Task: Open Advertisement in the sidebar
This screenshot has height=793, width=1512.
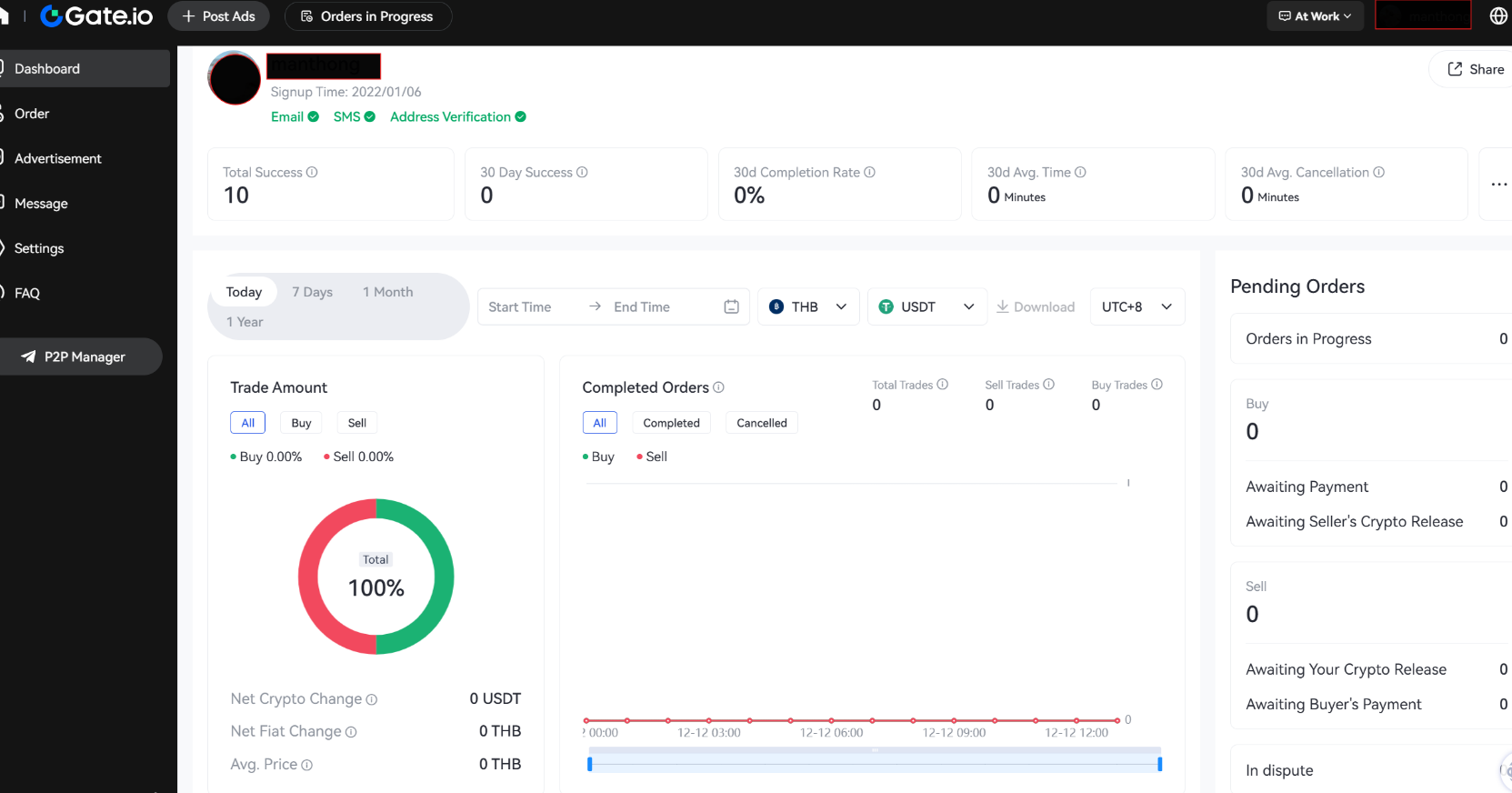Action: click(58, 158)
